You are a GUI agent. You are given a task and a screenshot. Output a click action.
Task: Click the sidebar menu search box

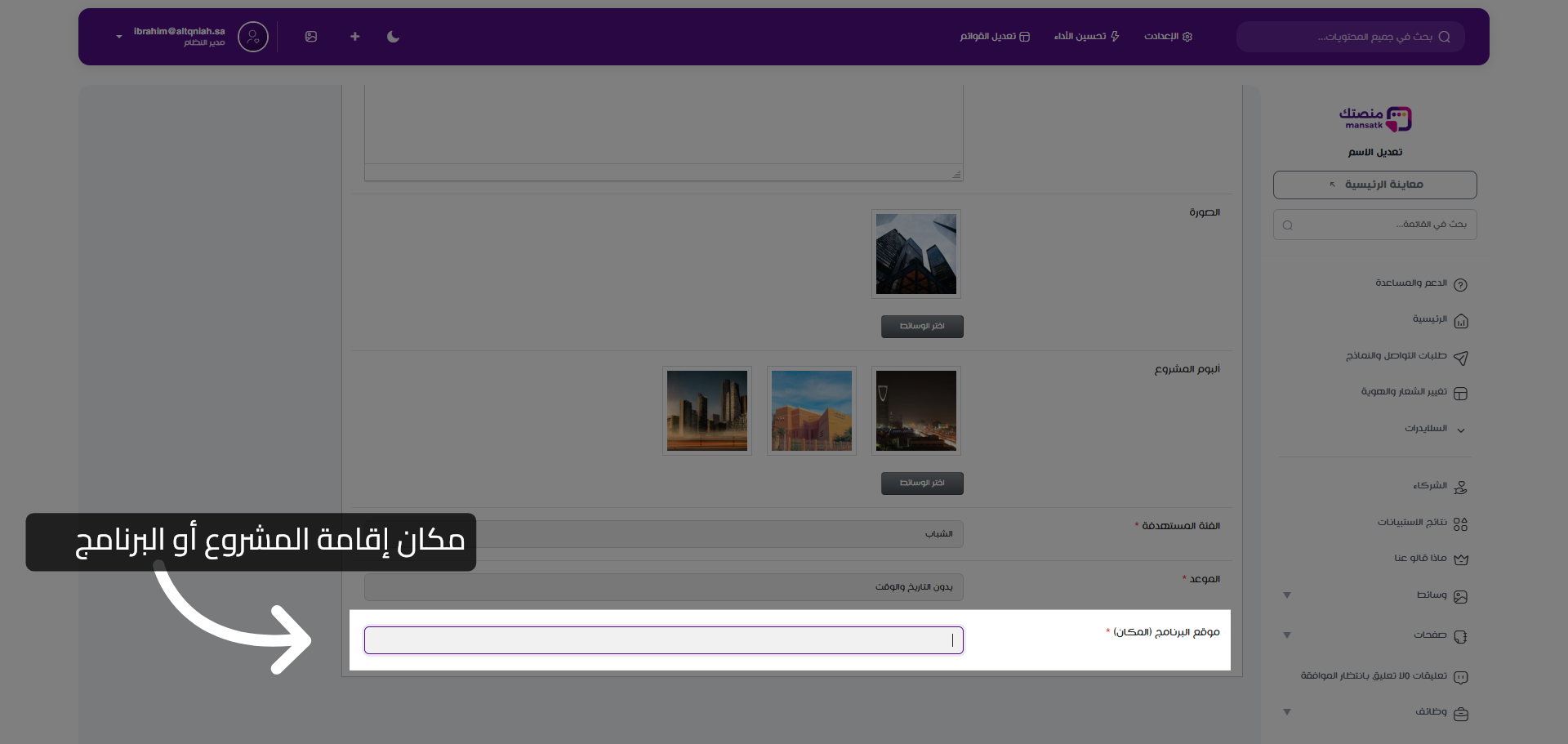click(x=1374, y=225)
